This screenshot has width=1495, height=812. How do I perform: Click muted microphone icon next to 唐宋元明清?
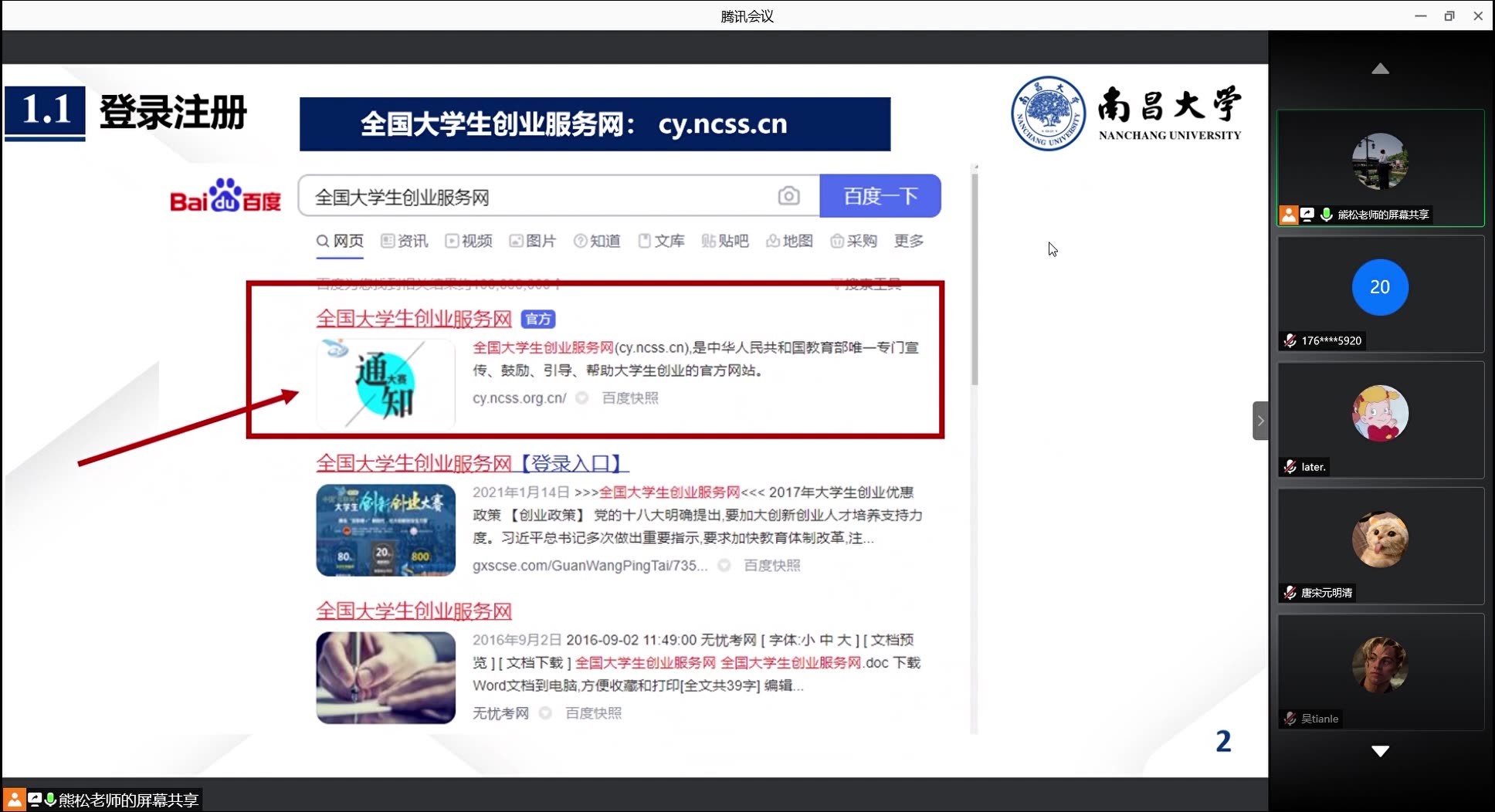(1290, 592)
